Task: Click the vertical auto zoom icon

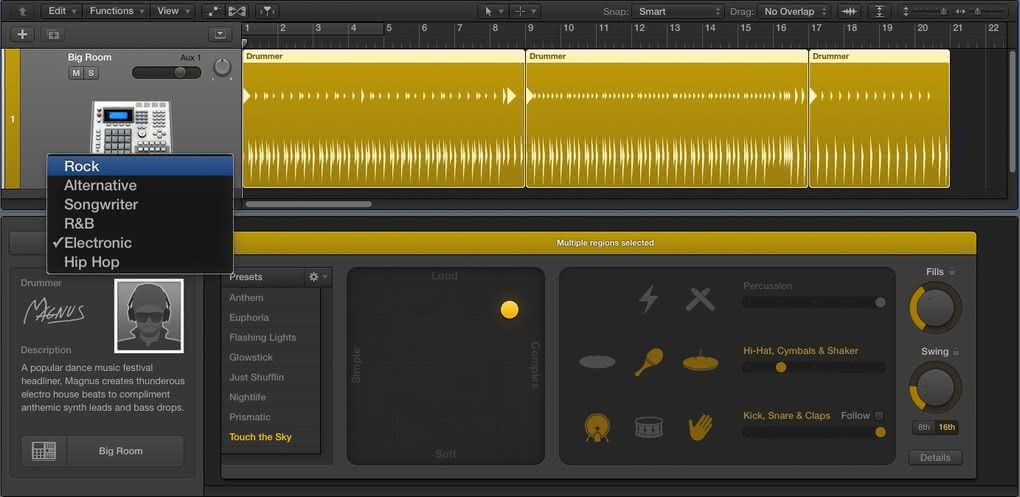Action: 879,11
